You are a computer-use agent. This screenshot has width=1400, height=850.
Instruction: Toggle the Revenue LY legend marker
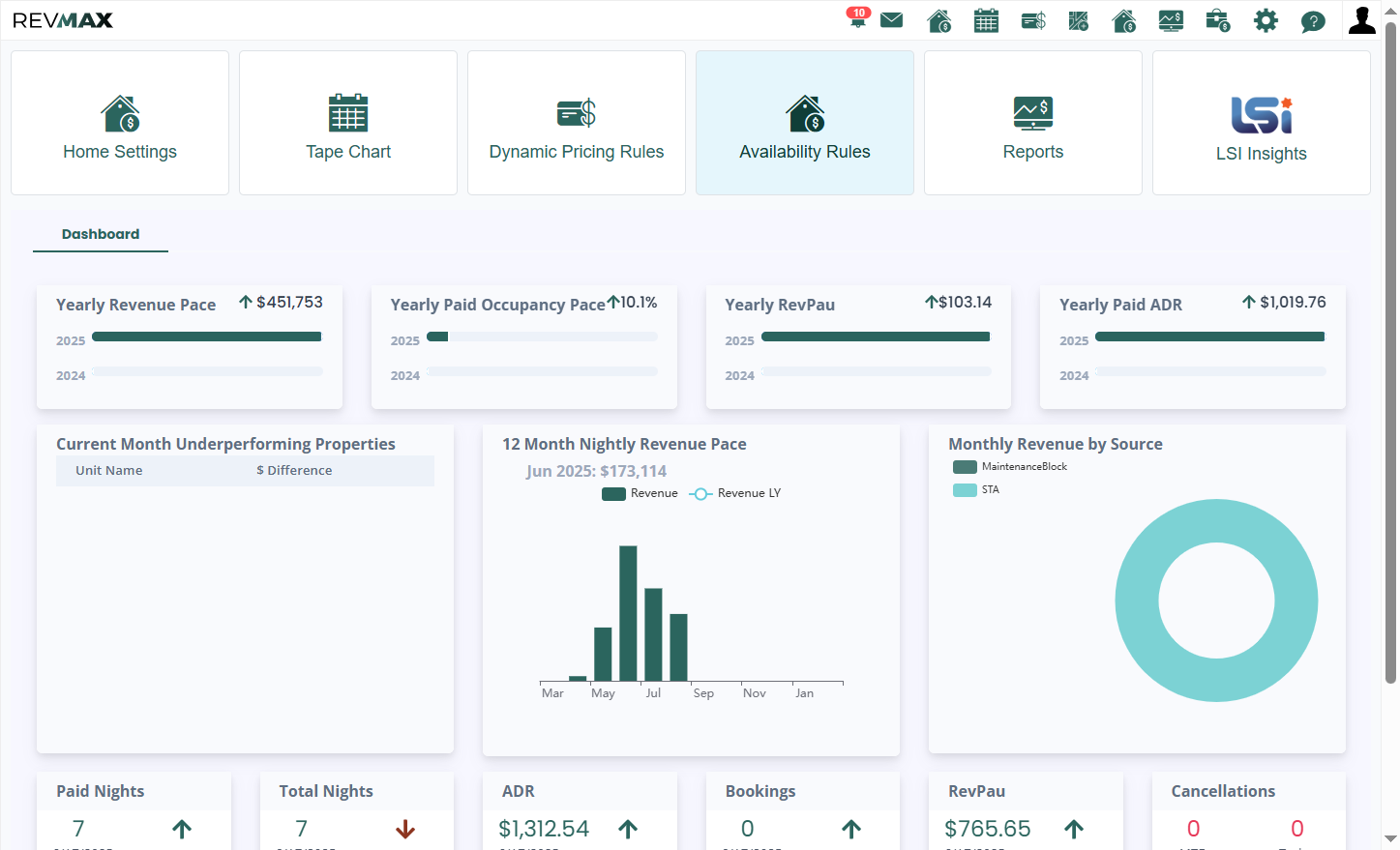(700, 494)
